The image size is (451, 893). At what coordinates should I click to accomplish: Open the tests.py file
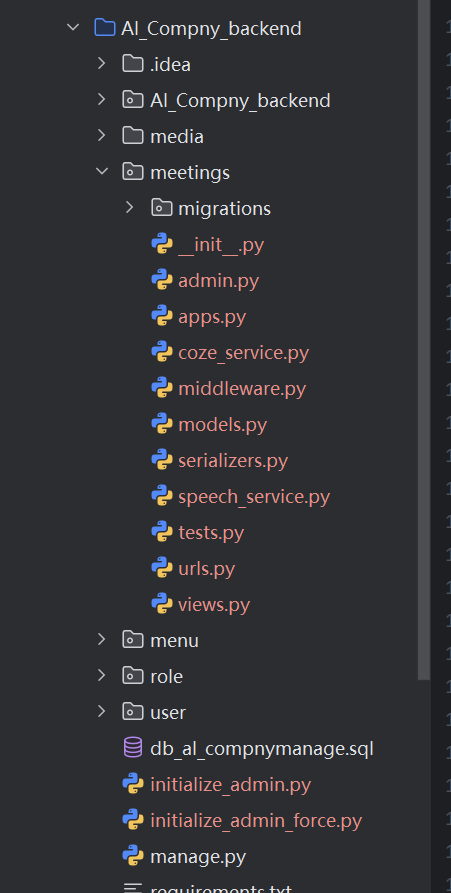point(211,533)
